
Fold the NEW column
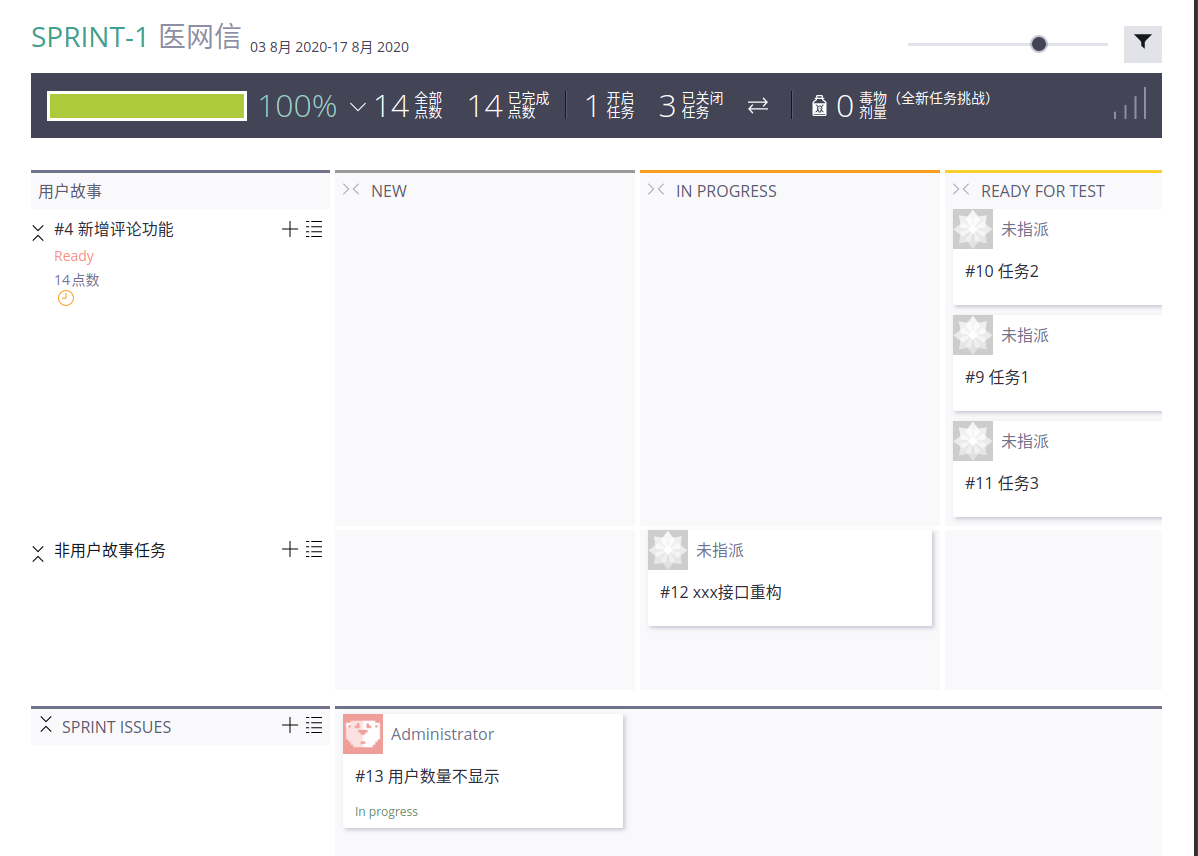351,190
